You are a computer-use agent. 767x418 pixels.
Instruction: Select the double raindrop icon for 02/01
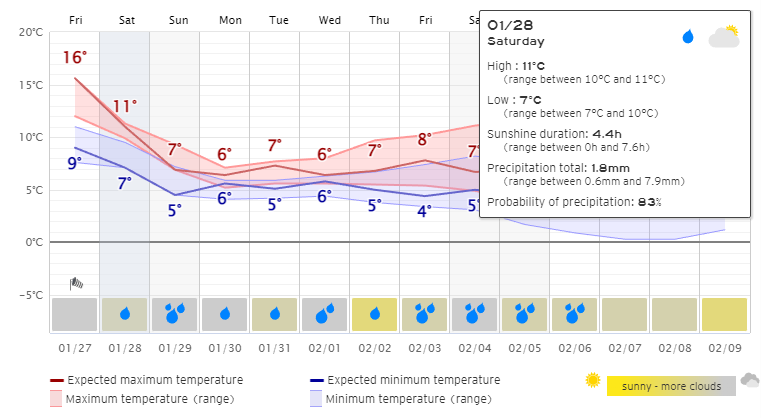(x=325, y=313)
